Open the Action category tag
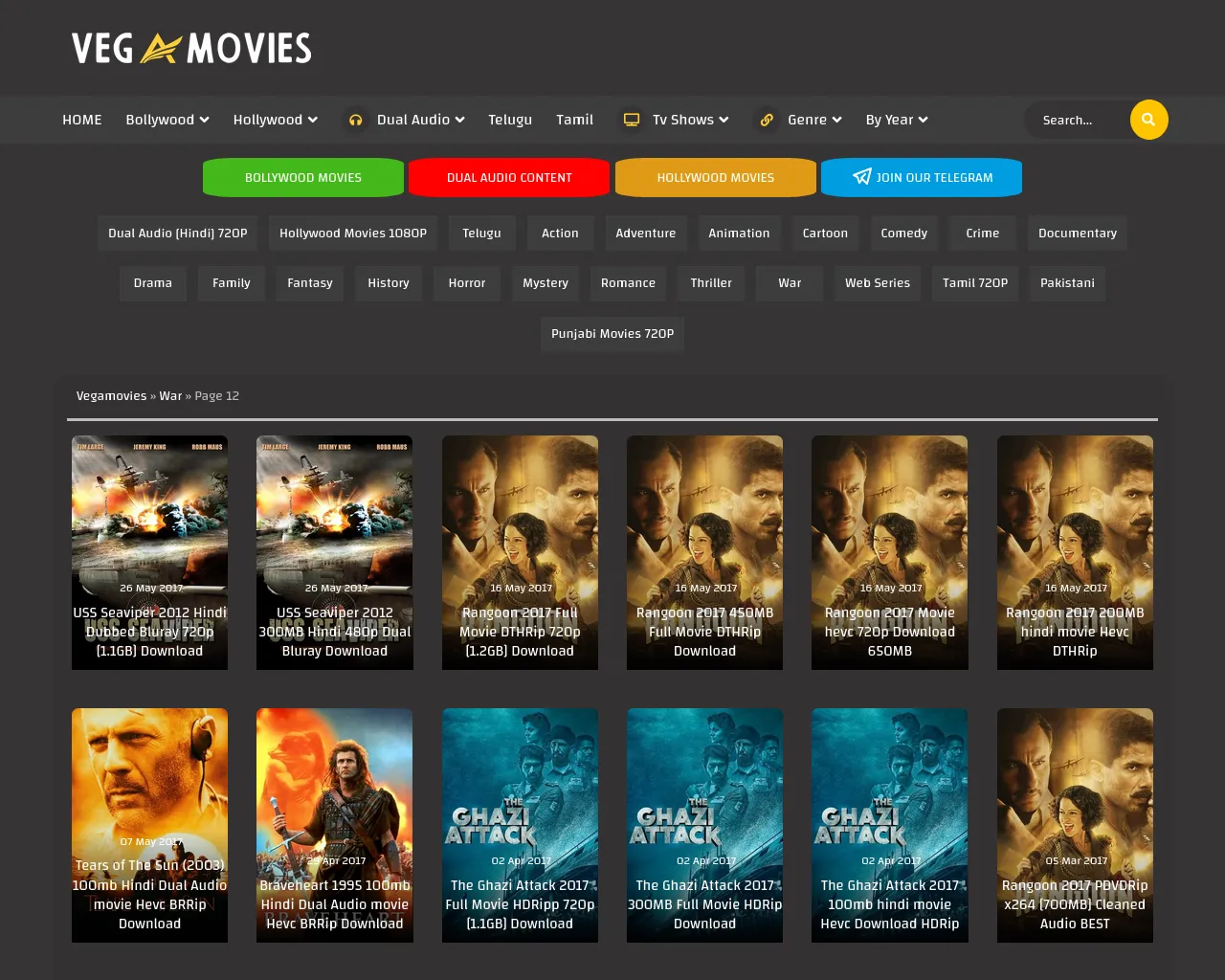1225x980 pixels. [x=560, y=233]
